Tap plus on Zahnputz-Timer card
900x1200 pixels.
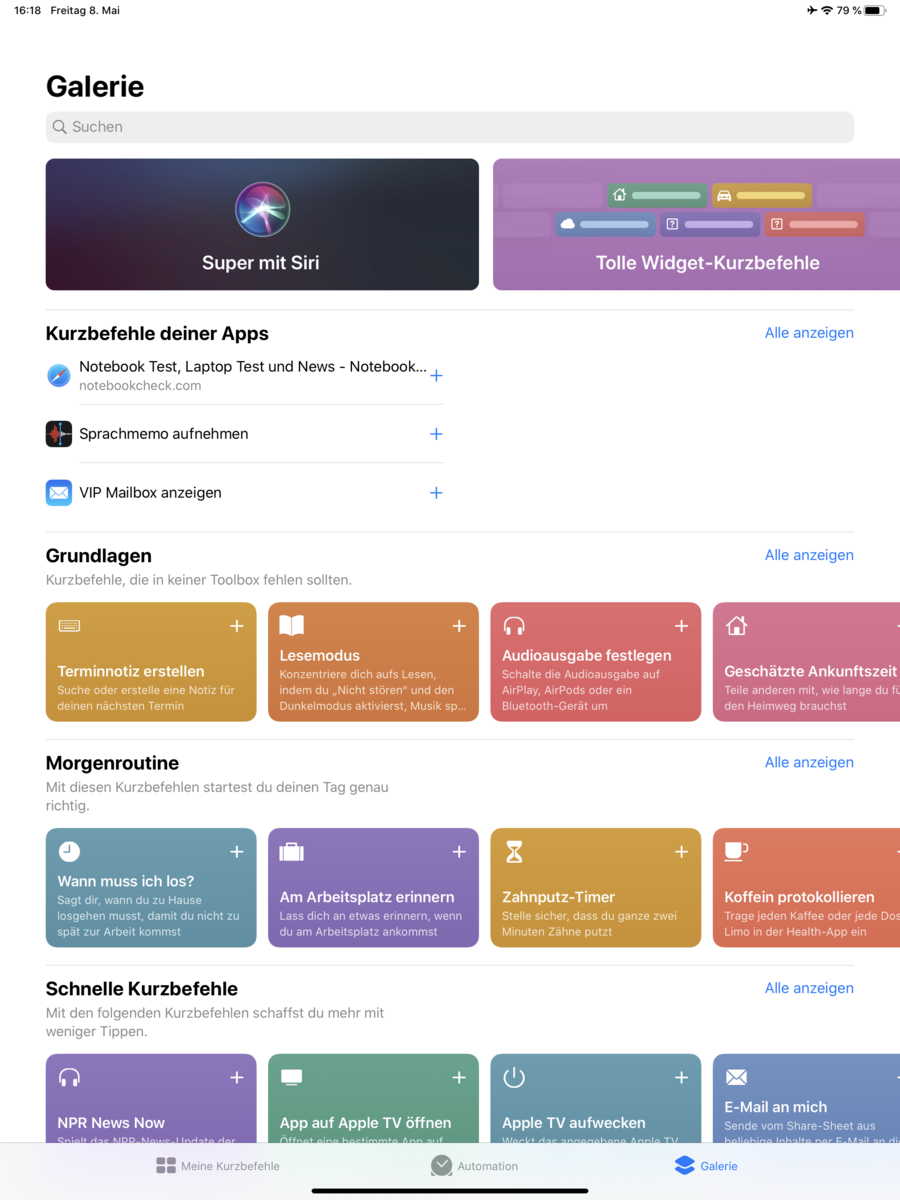[681, 852]
